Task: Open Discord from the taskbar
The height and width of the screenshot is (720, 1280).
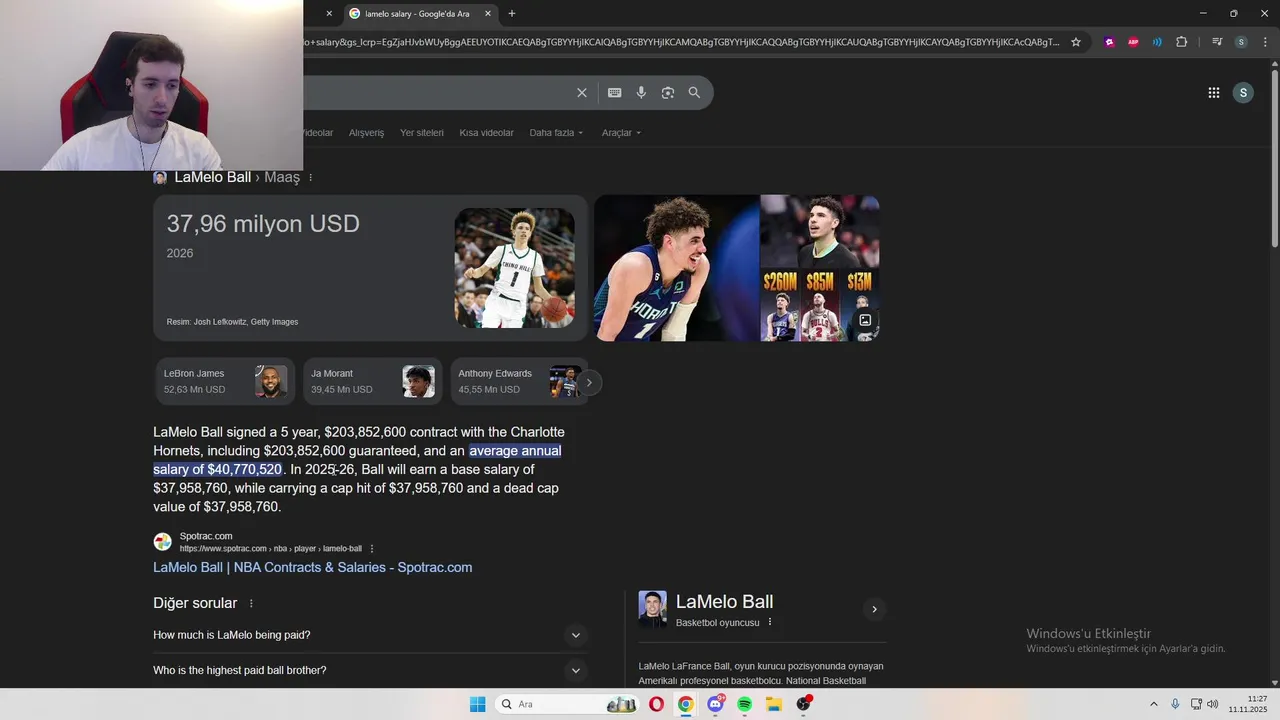Action: point(715,704)
